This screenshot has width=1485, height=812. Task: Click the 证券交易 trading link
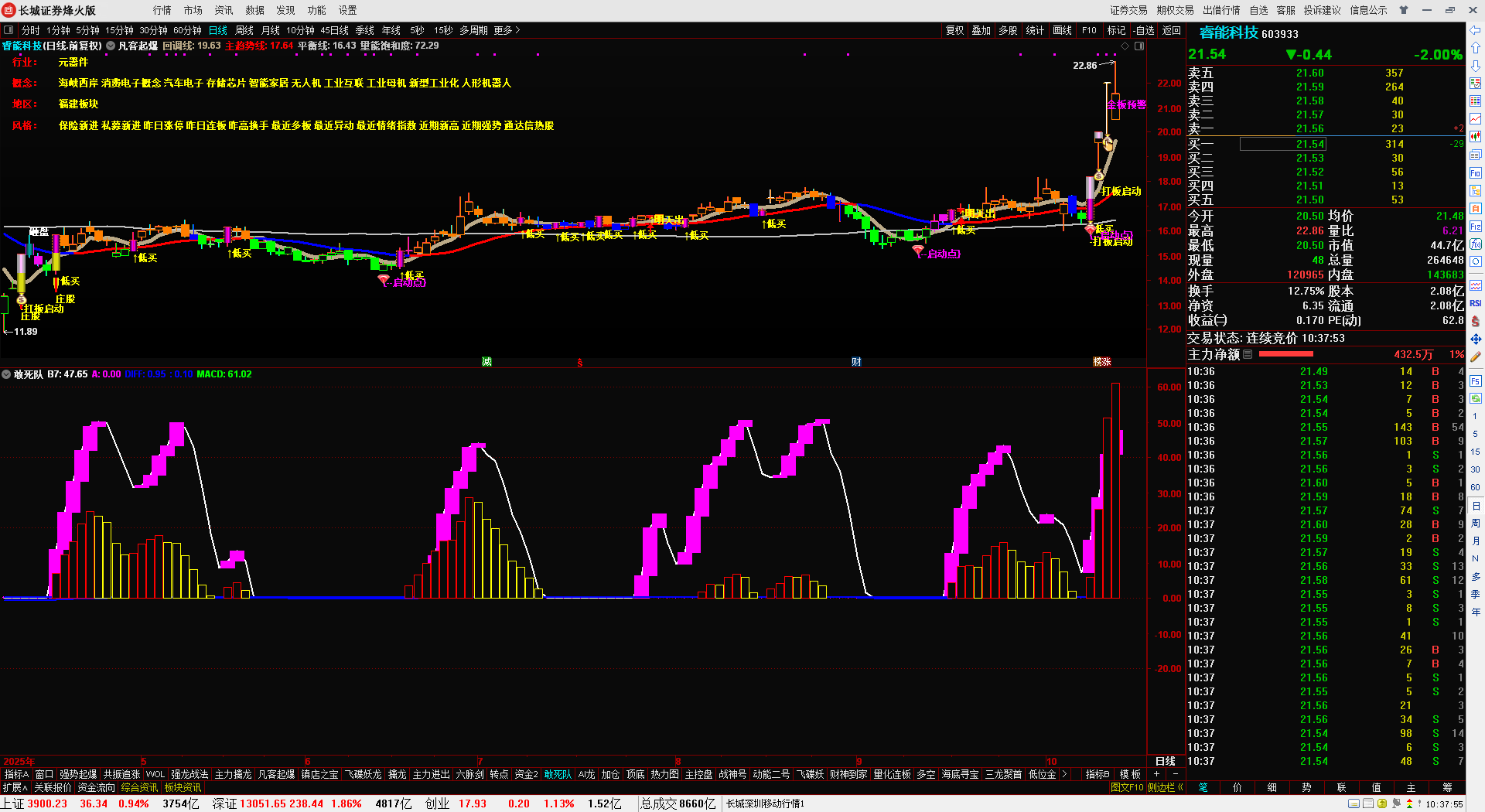click(x=1129, y=10)
